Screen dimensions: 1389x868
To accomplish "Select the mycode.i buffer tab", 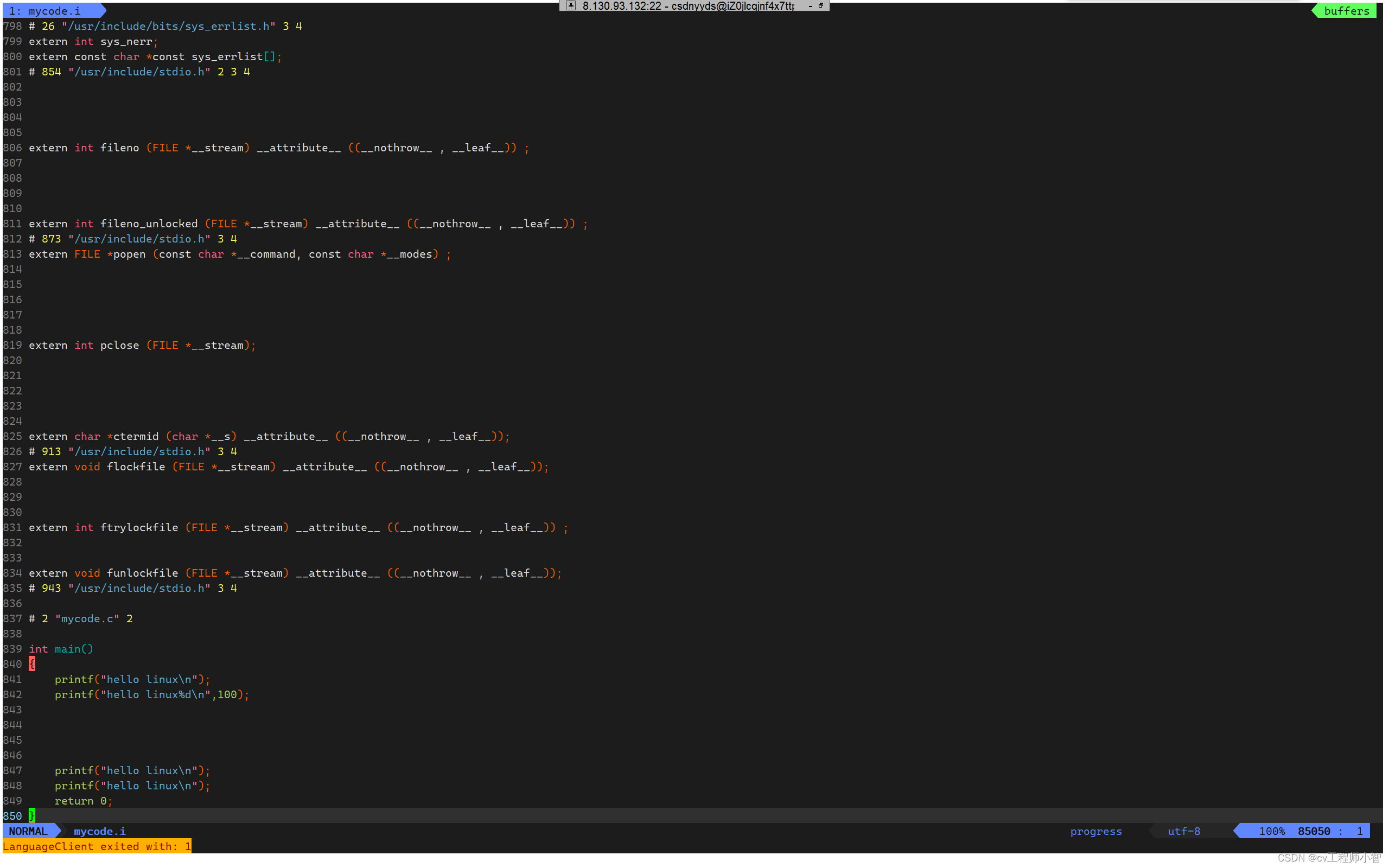I will [x=54, y=11].
